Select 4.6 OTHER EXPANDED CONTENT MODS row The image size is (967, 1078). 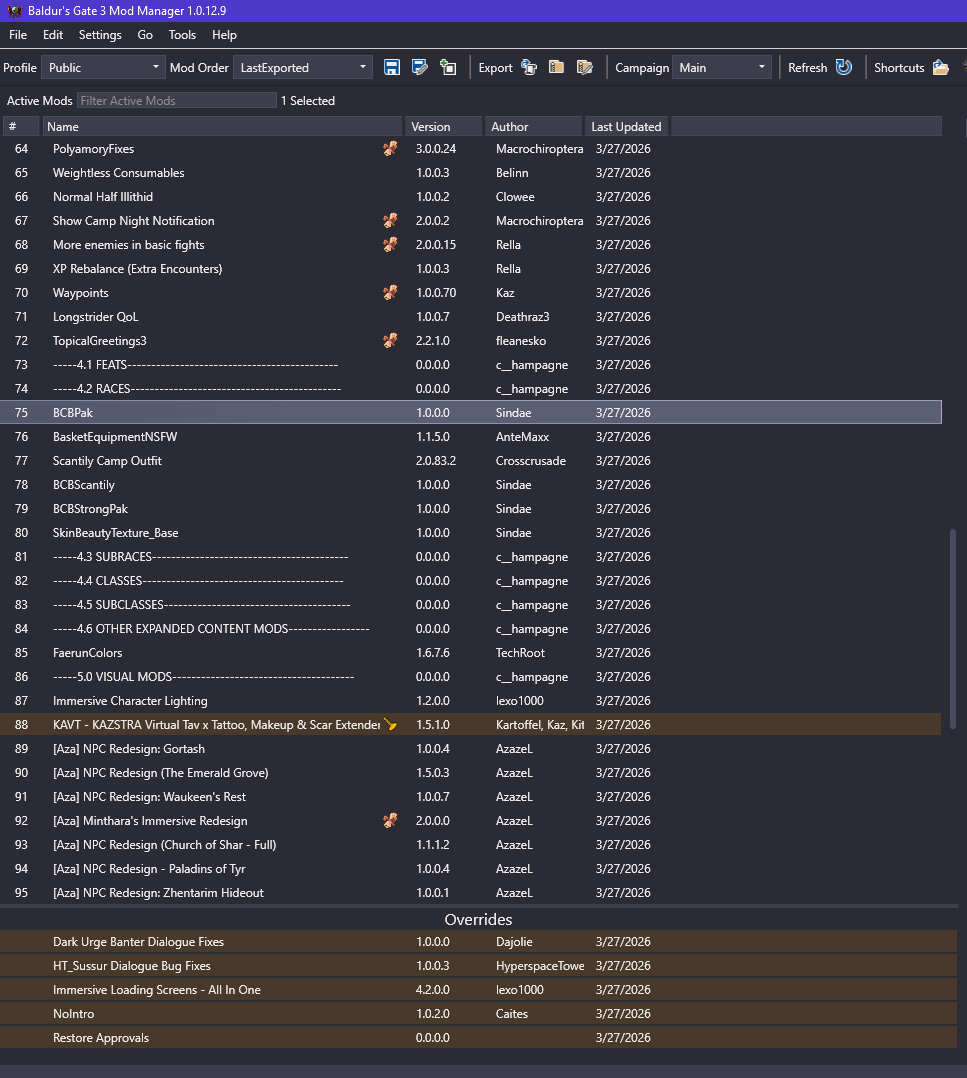(471, 628)
